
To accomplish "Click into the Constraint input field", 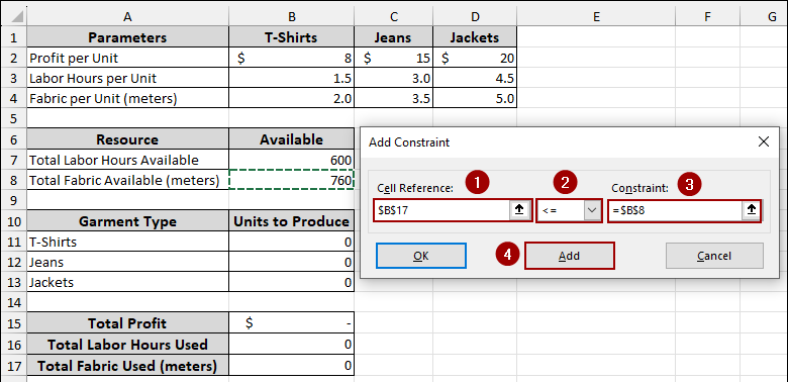I will [675, 211].
